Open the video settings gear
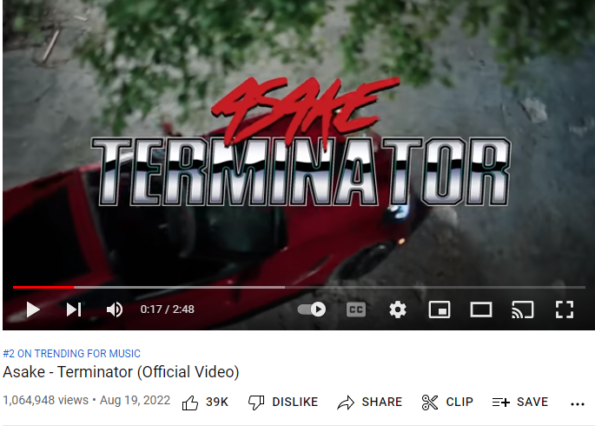595x426 pixels. (398, 310)
